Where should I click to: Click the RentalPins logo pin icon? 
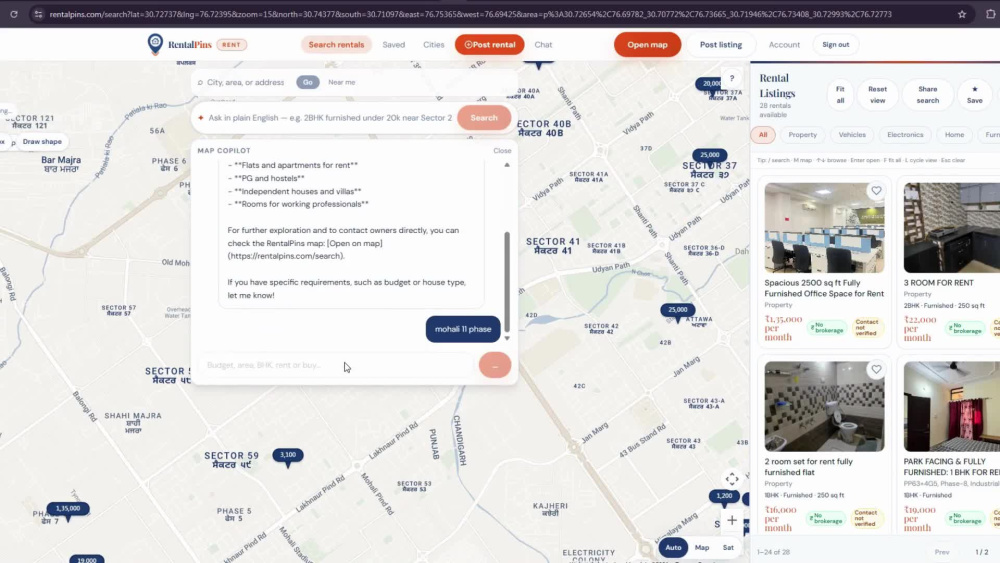[155, 44]
